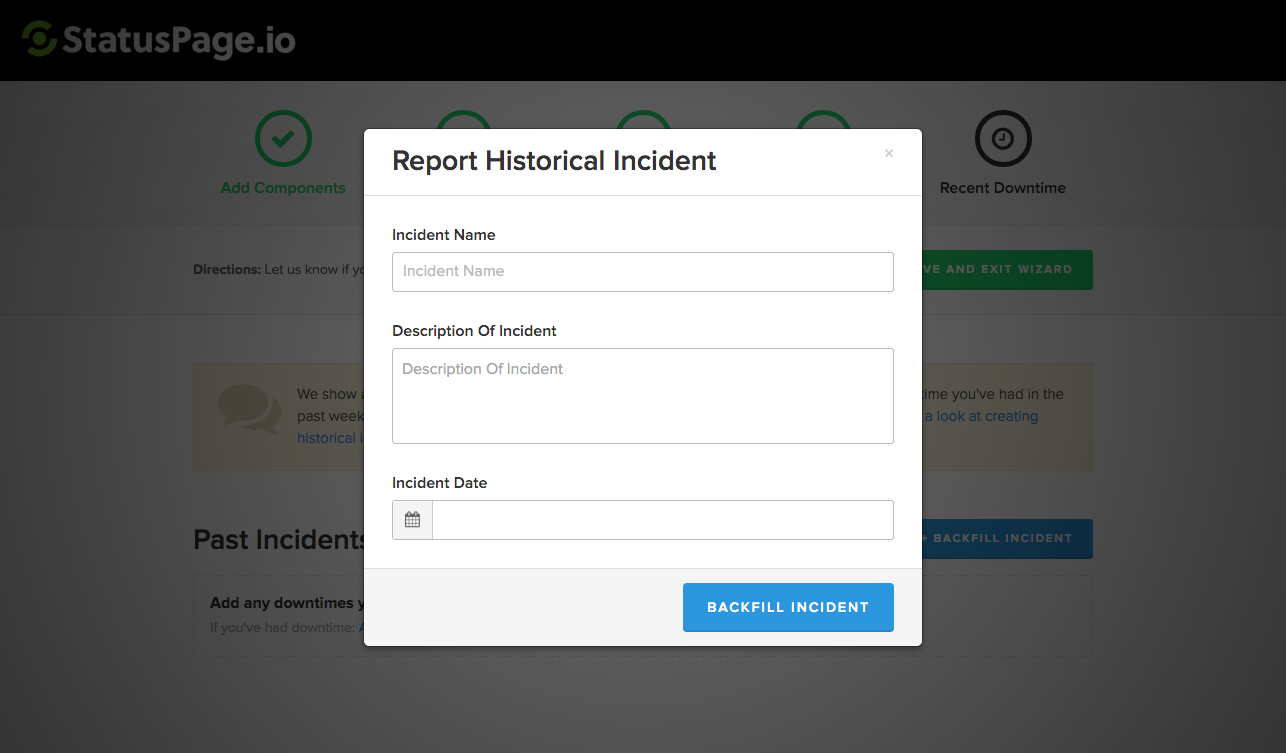The height and width of the screenshot is (753, 1286).
Task: Open the 'historical' link in the notice
Action: pos(327,438)
